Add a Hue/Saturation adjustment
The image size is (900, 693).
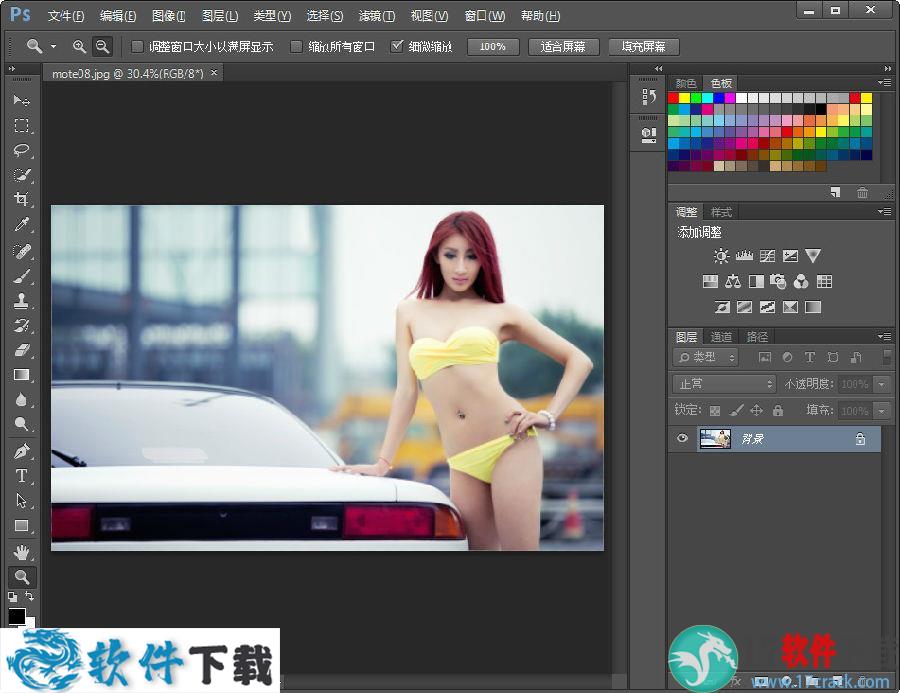(710, 281)
